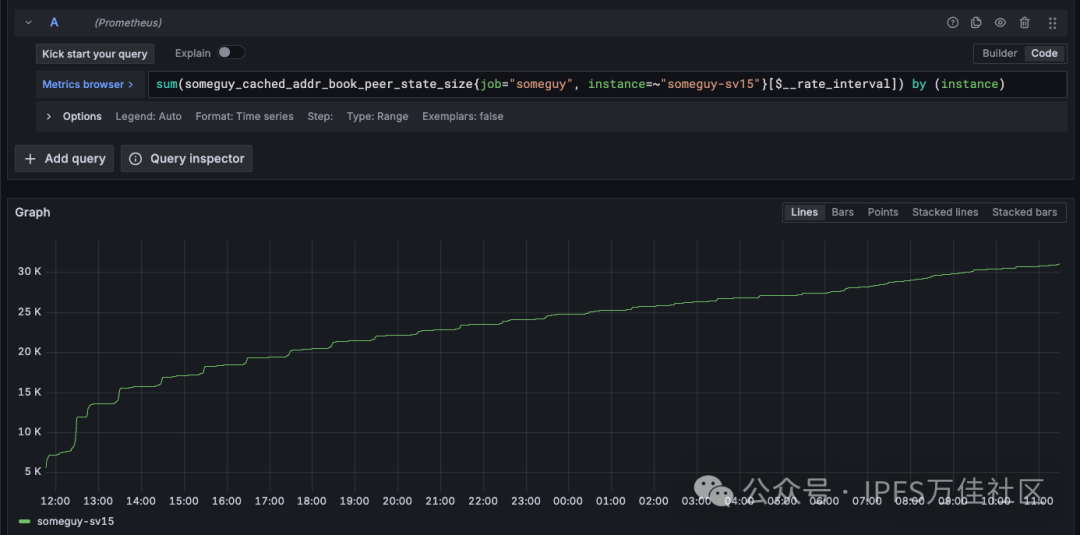Click the 12:00 x-axis time label
This screenshot has height=535, width=1080.
click(55, 501)
